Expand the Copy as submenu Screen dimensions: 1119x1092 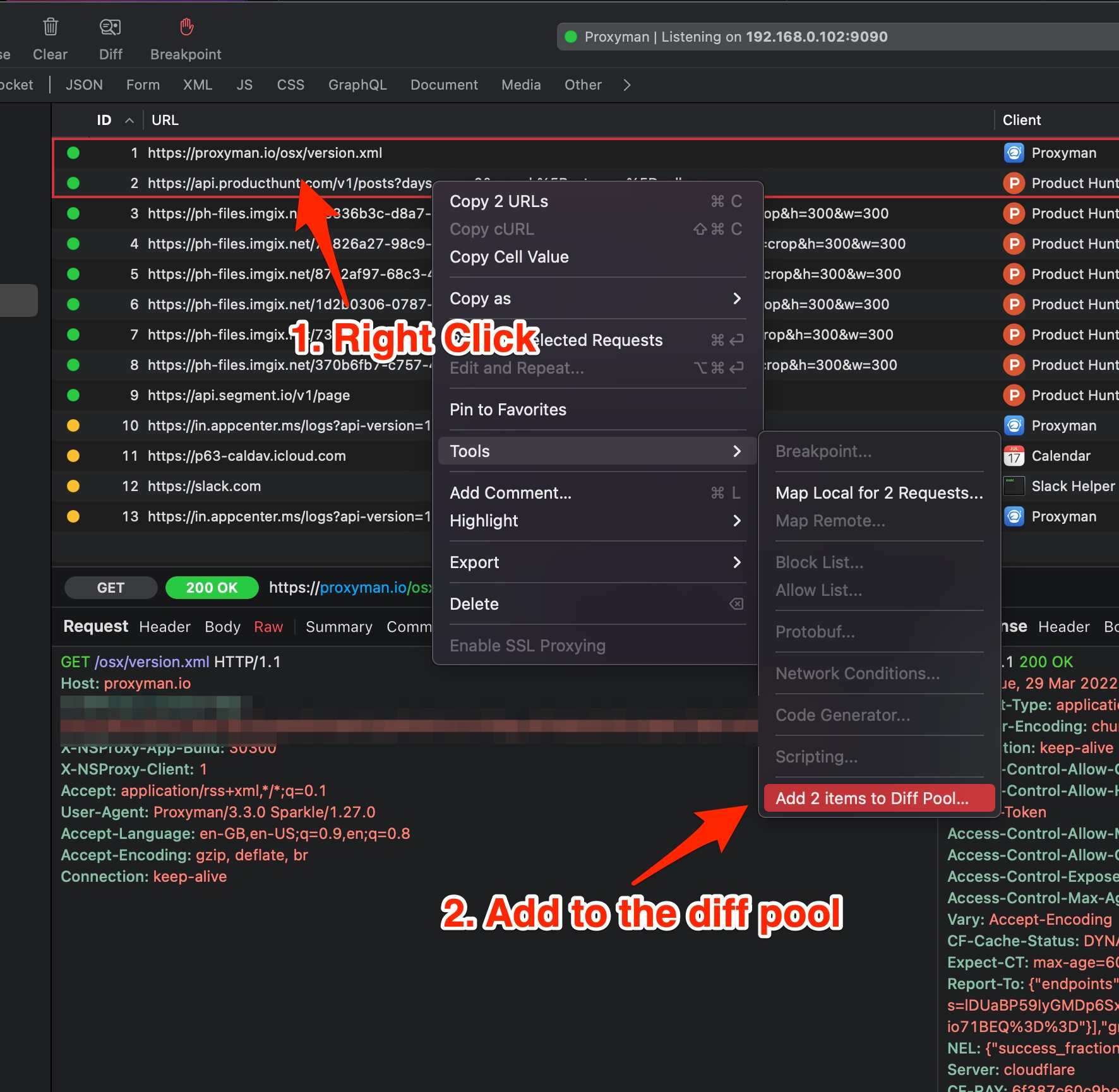tap(736, 299)
